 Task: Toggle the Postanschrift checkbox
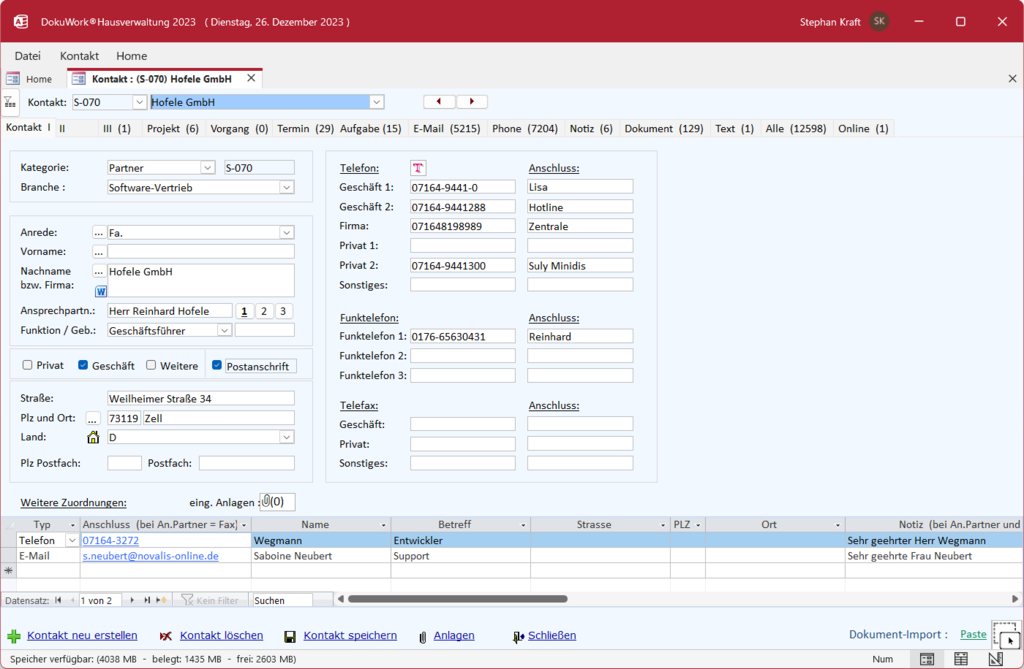pyautogui.click(x=217, y=366)
